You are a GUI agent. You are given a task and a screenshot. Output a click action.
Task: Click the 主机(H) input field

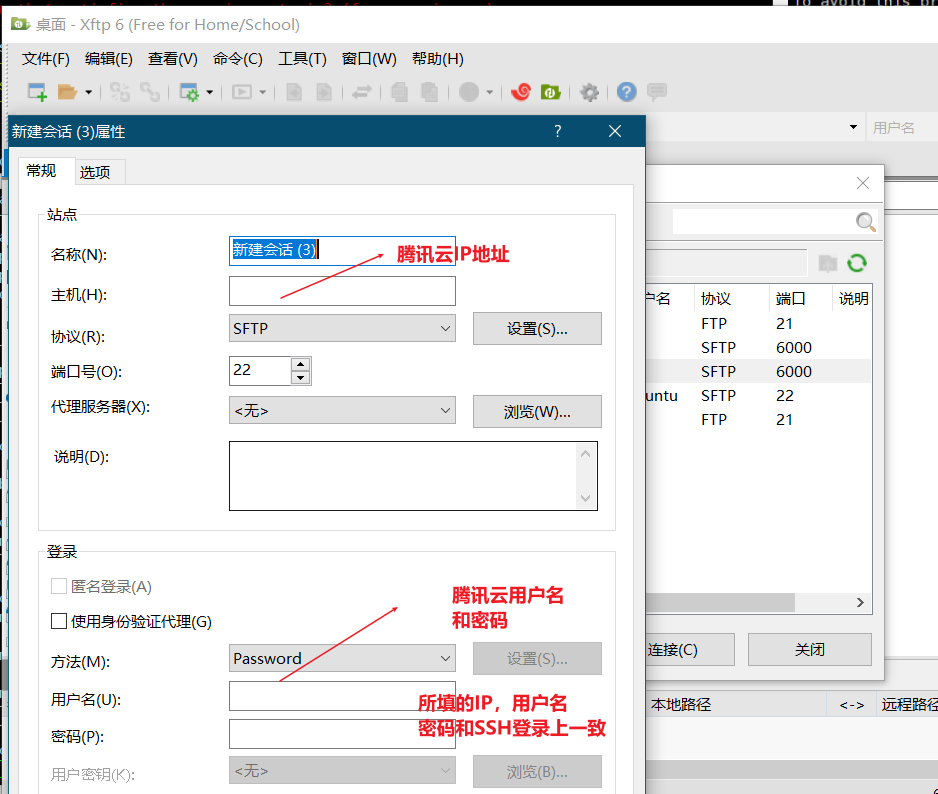(342, 291)
